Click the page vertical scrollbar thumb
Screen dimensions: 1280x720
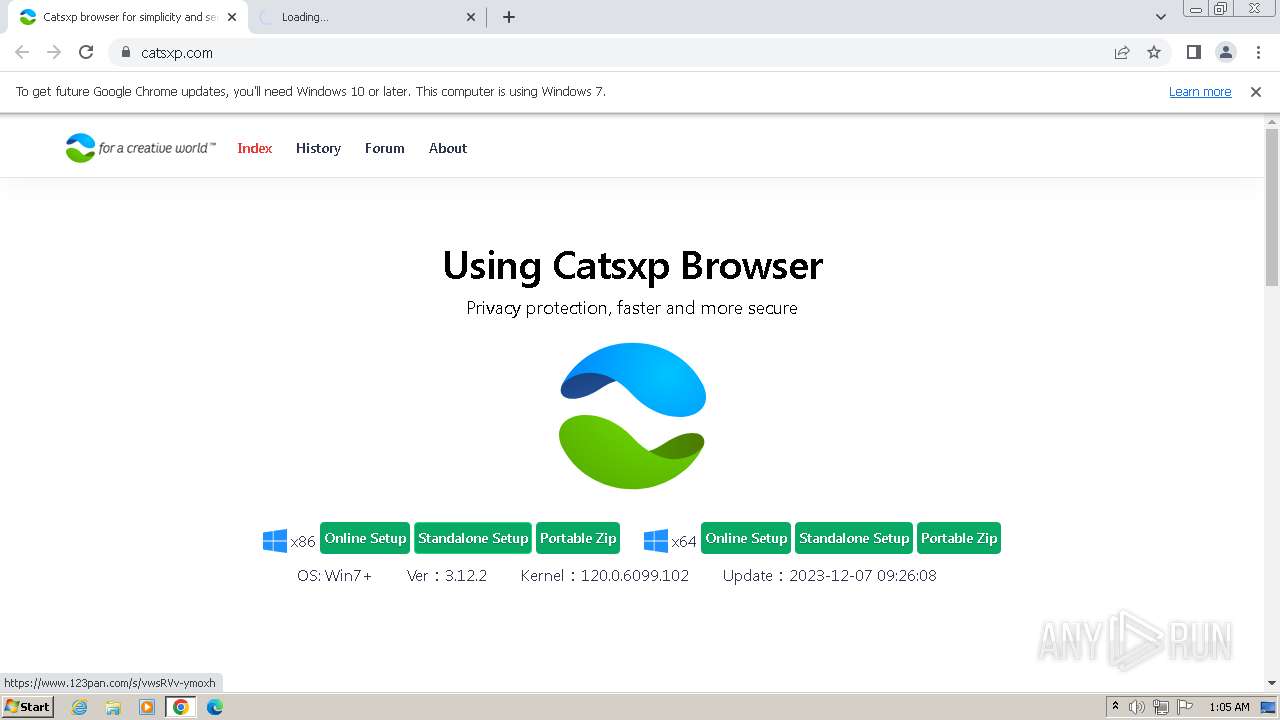pos(1272,207)
